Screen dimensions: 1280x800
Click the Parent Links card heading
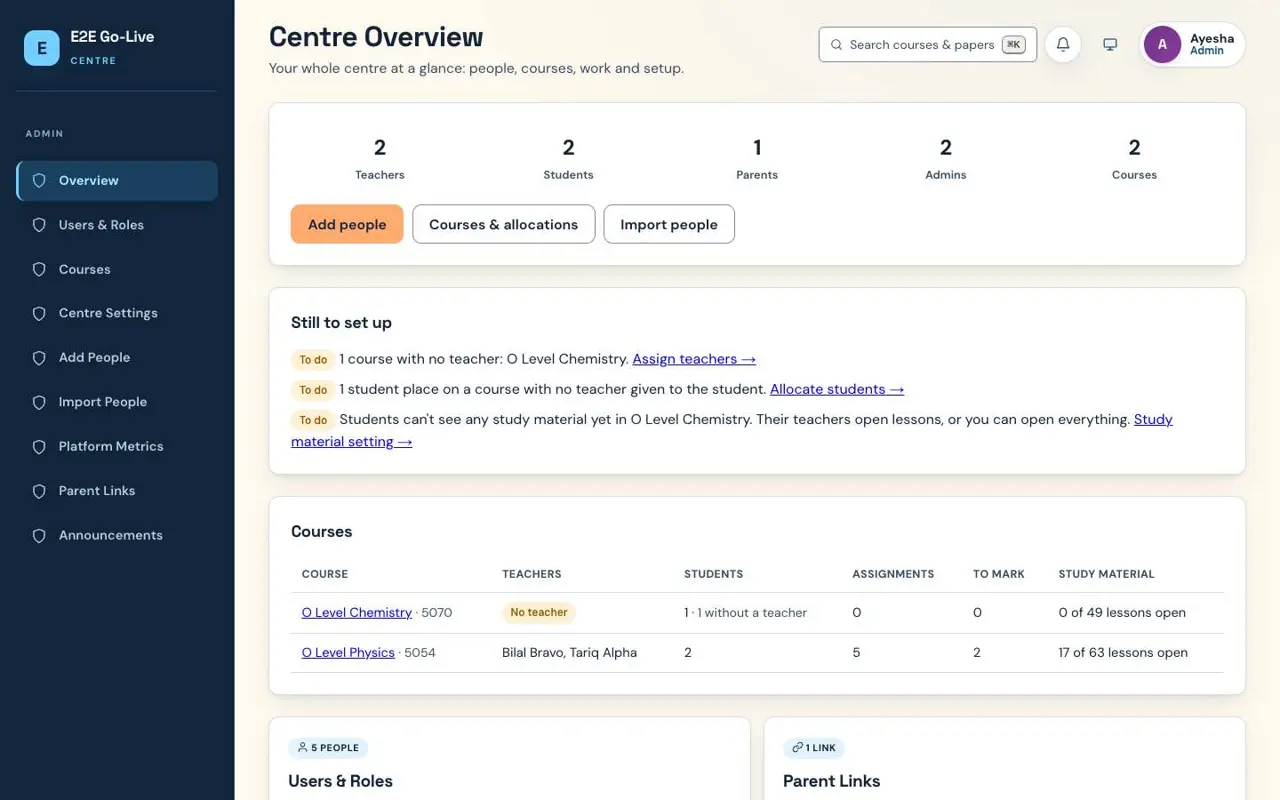pos(832,781)
